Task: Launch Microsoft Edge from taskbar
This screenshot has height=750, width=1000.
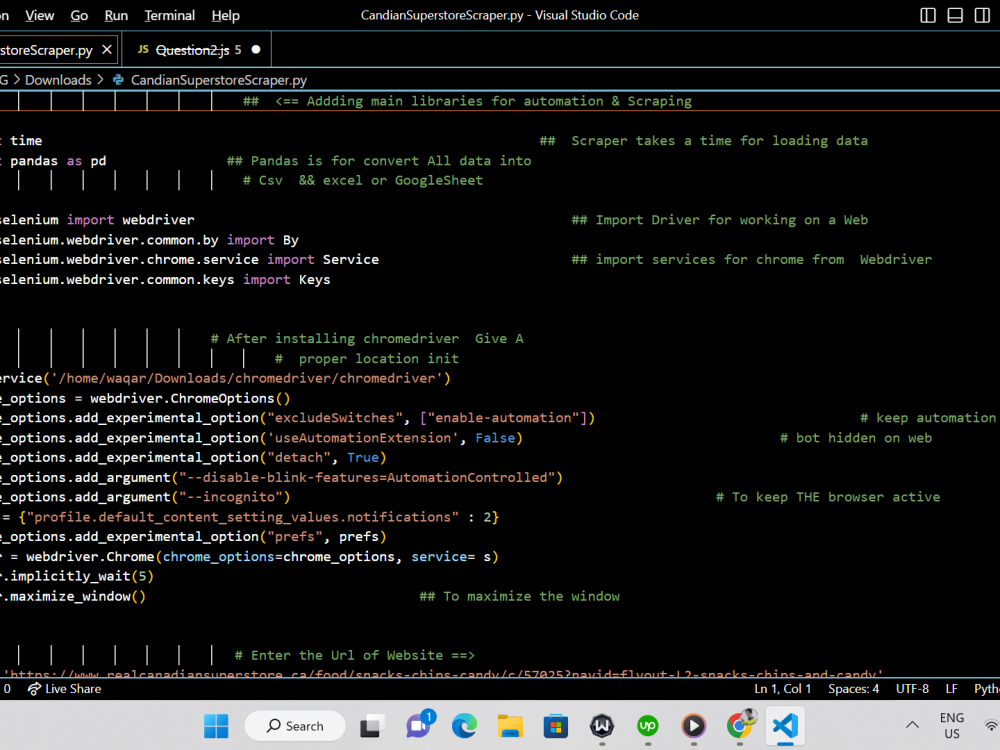Action: (x=464, y=726)
